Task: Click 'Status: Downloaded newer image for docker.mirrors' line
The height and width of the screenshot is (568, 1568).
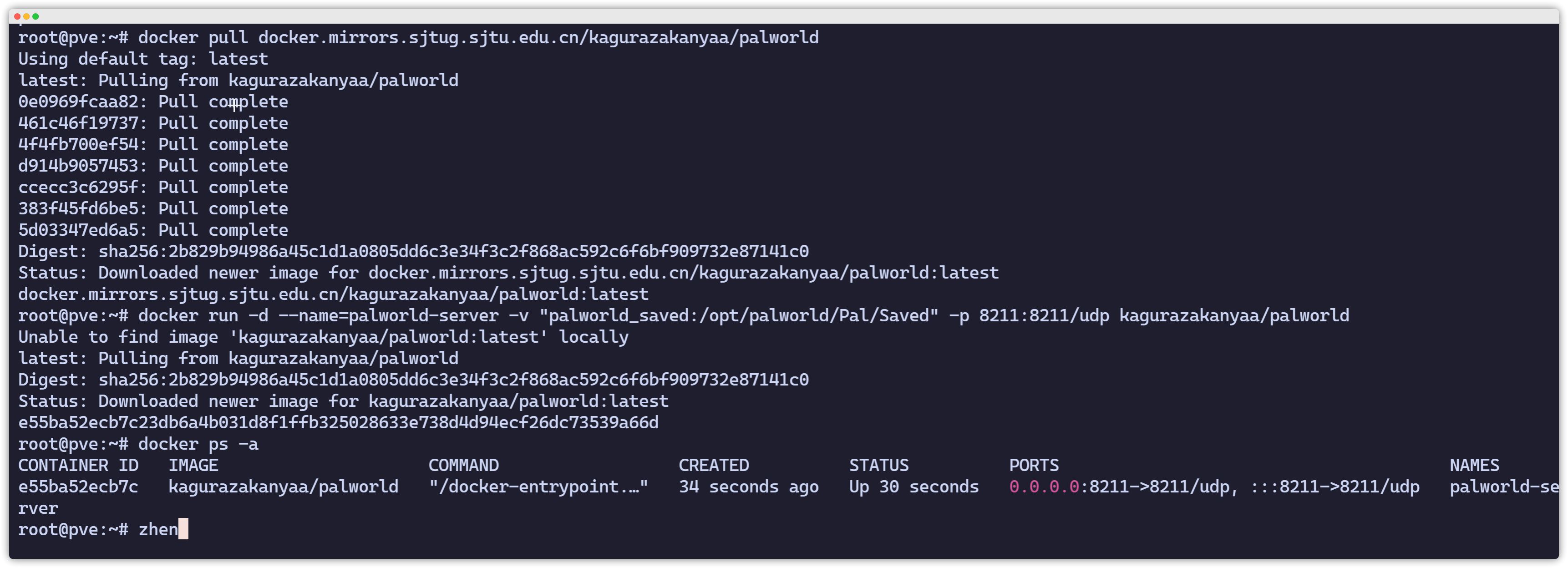Action: click(x=508, y=273)
